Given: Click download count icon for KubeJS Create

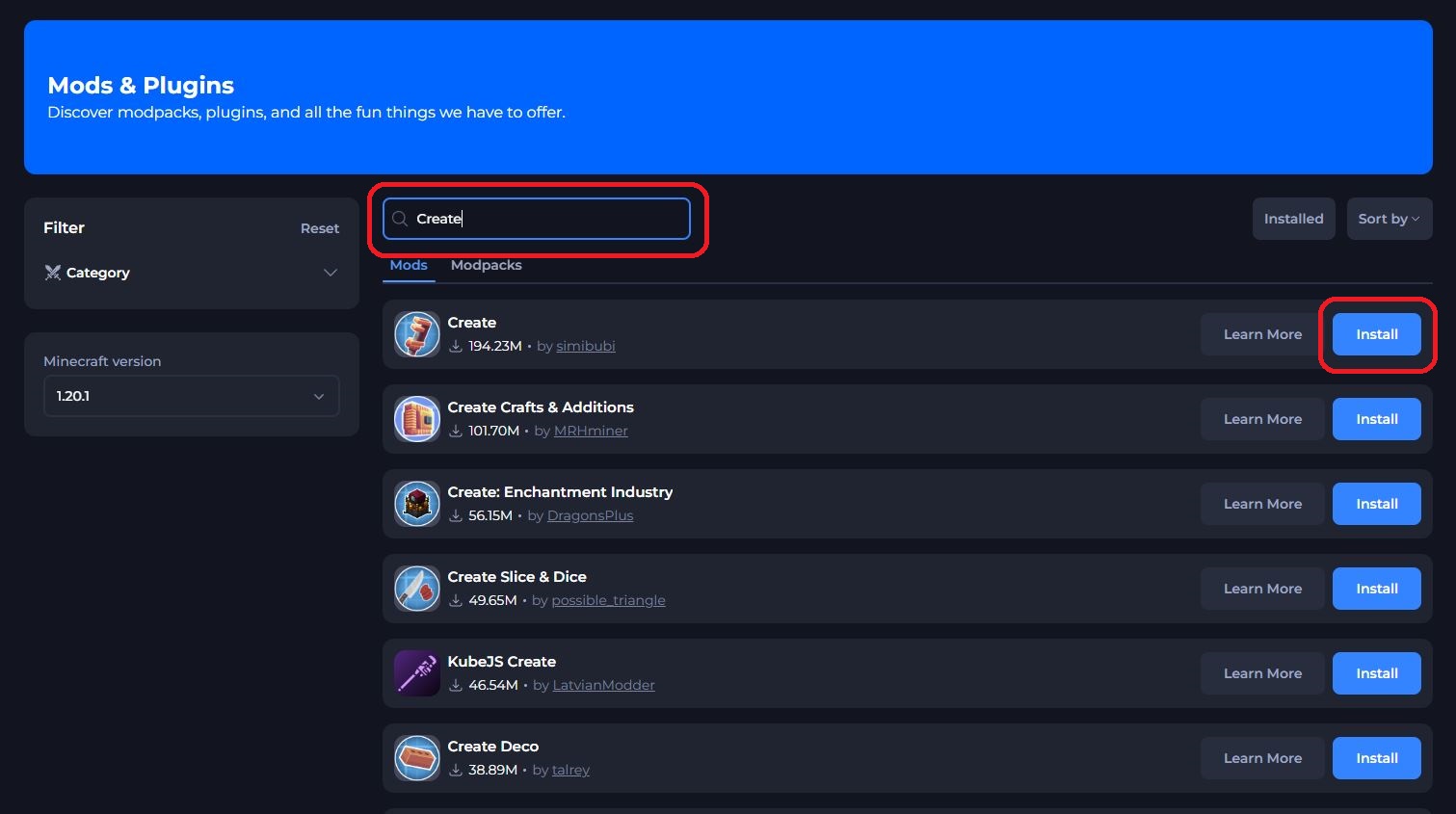Looking at the screenshot, I should tap(456, 685).
